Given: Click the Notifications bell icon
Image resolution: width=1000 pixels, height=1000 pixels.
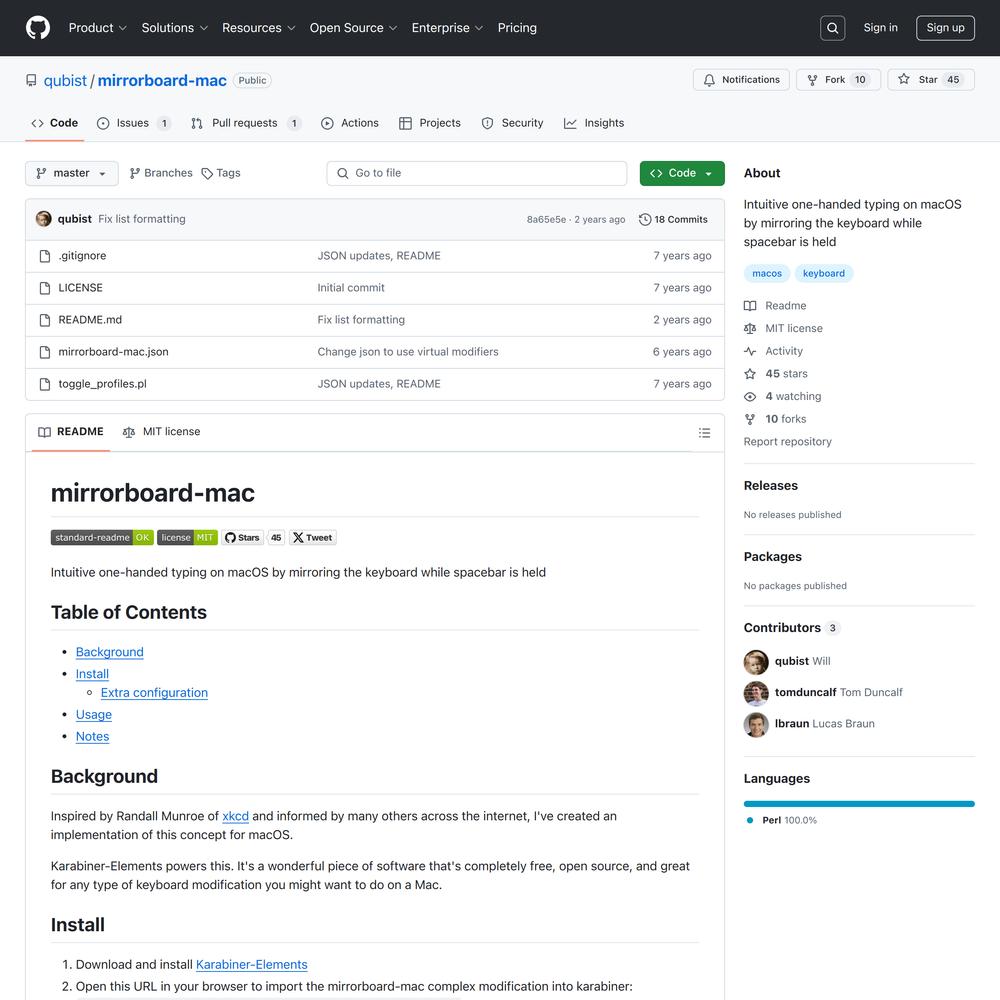Looking at the screenshot, I should [709, 80].
